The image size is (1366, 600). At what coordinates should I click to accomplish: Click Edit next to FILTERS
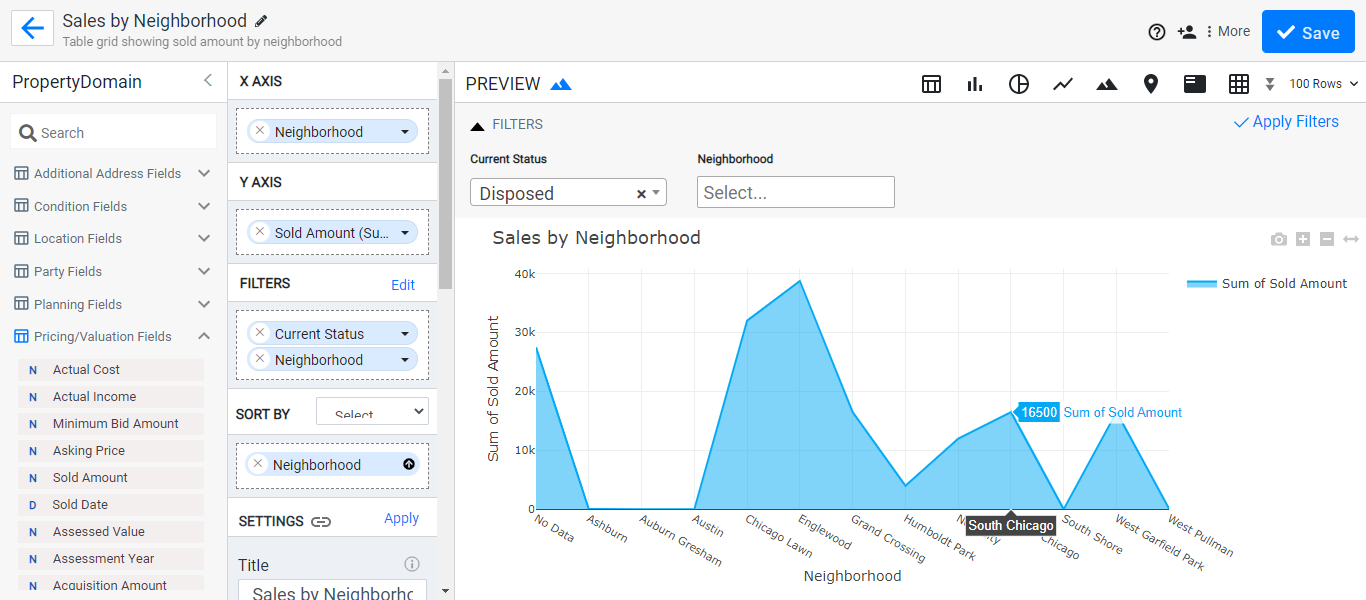(403, 285)
